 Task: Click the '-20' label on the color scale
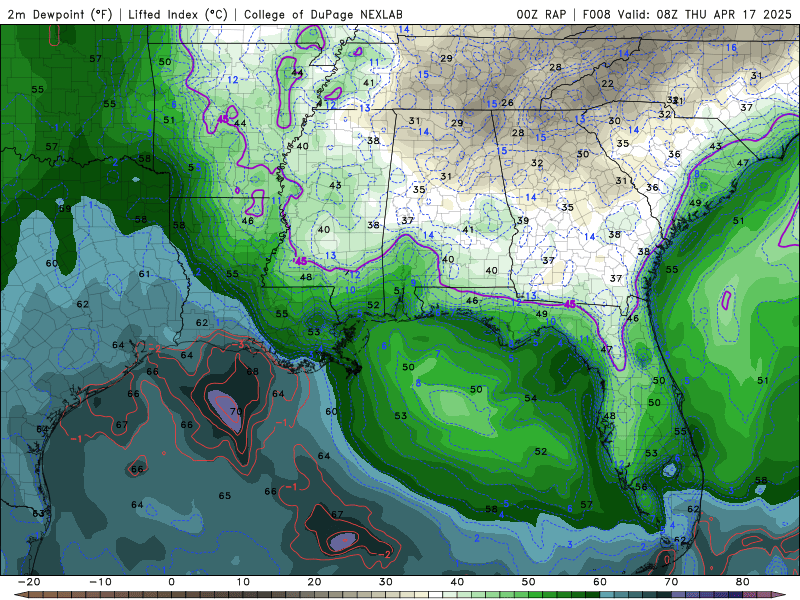29,582
